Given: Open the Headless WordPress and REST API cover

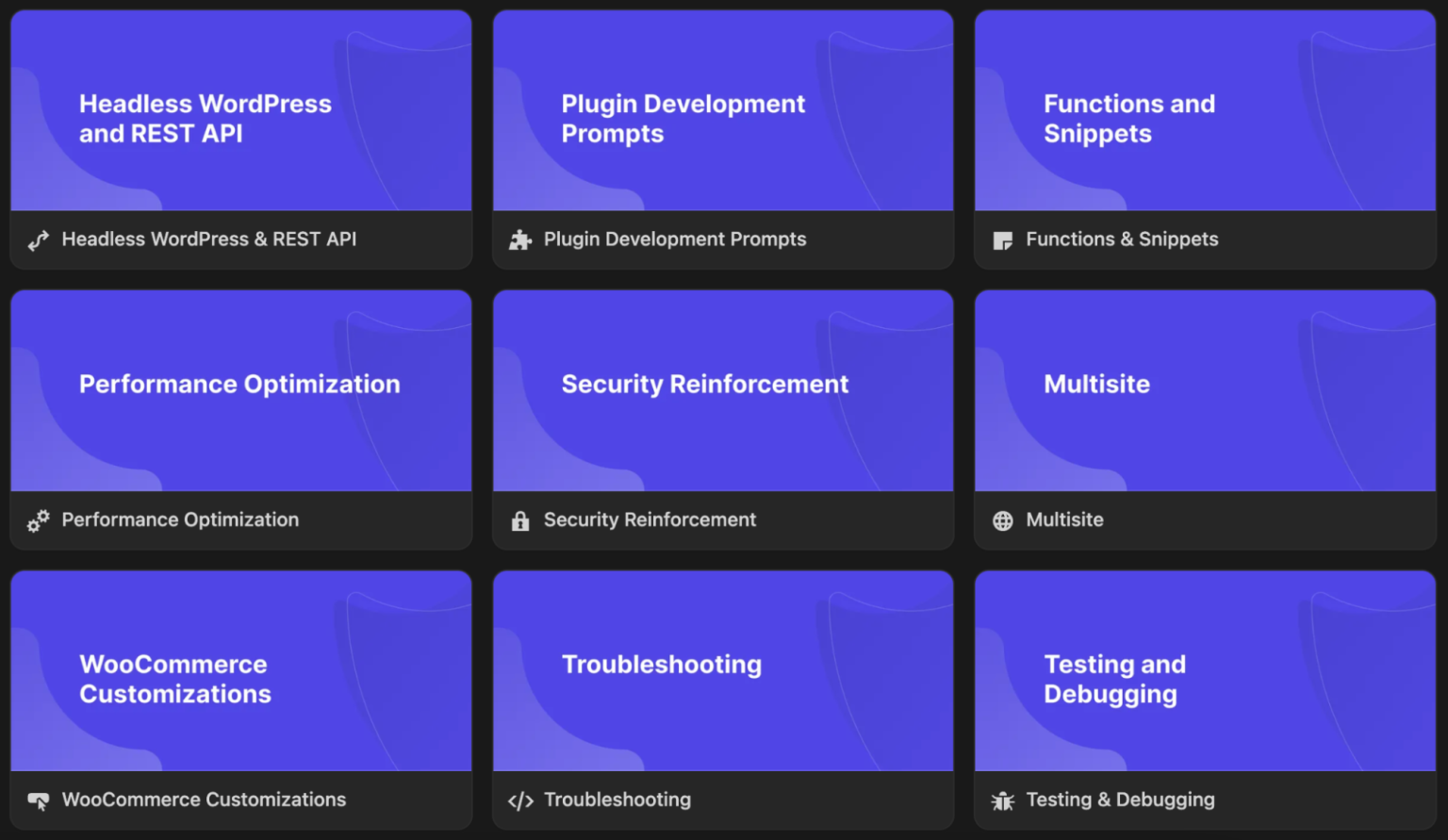Looking at the screenshot, I should coord(241,110).
